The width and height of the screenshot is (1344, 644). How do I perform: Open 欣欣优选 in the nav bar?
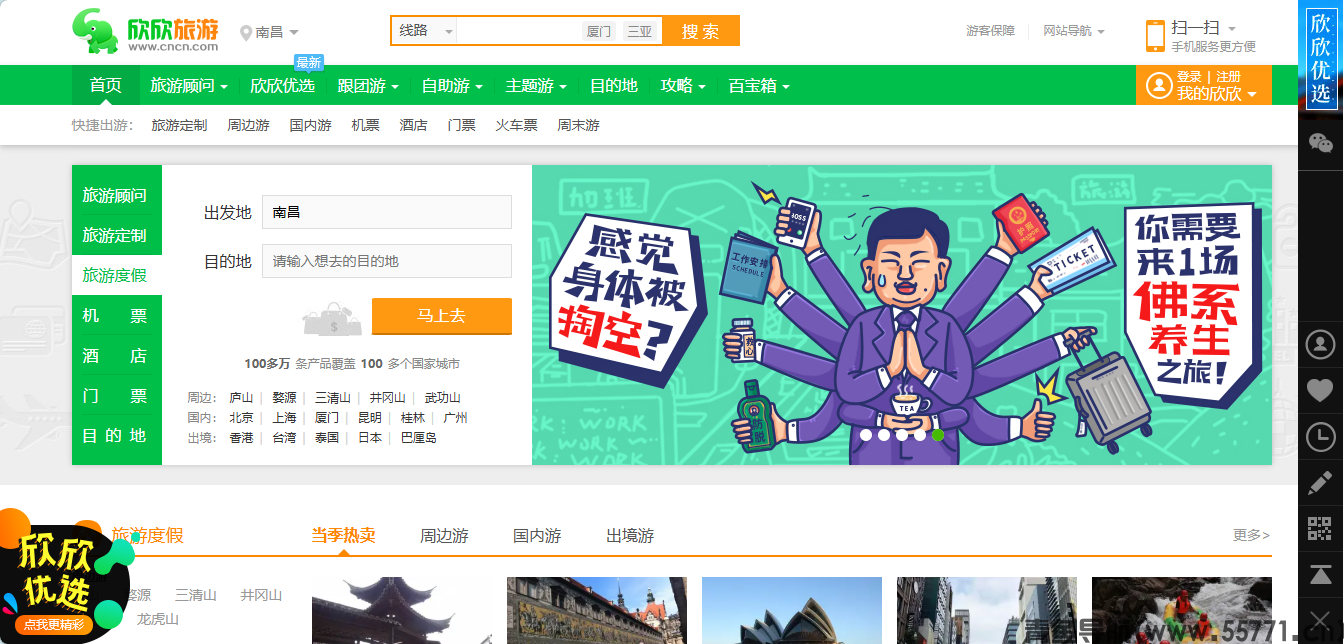tap(282, 86)
